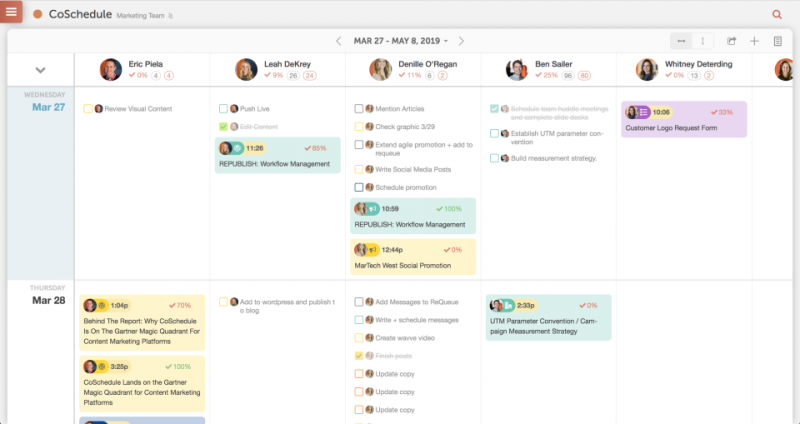Click content icon on the 2:33p card
The width and height of the screenshot is (800, 424).
click(508, 306)
